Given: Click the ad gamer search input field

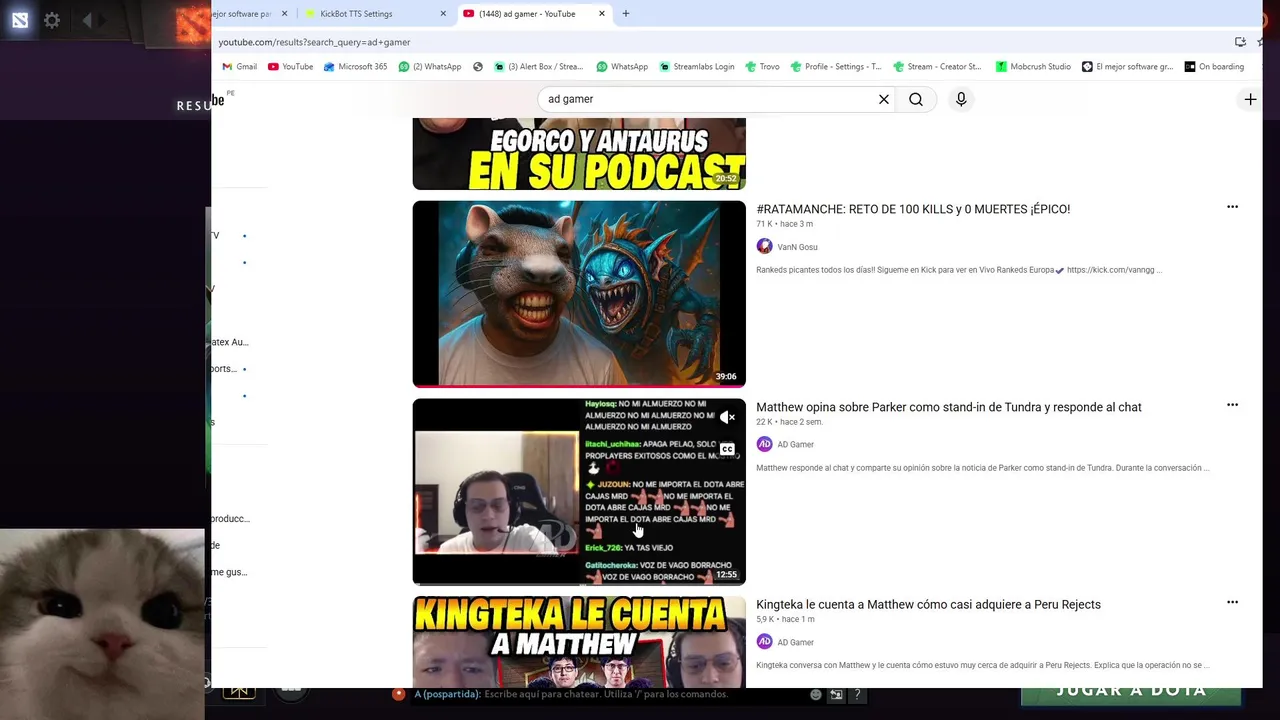Looking at the screenshot, I should 708,99.
